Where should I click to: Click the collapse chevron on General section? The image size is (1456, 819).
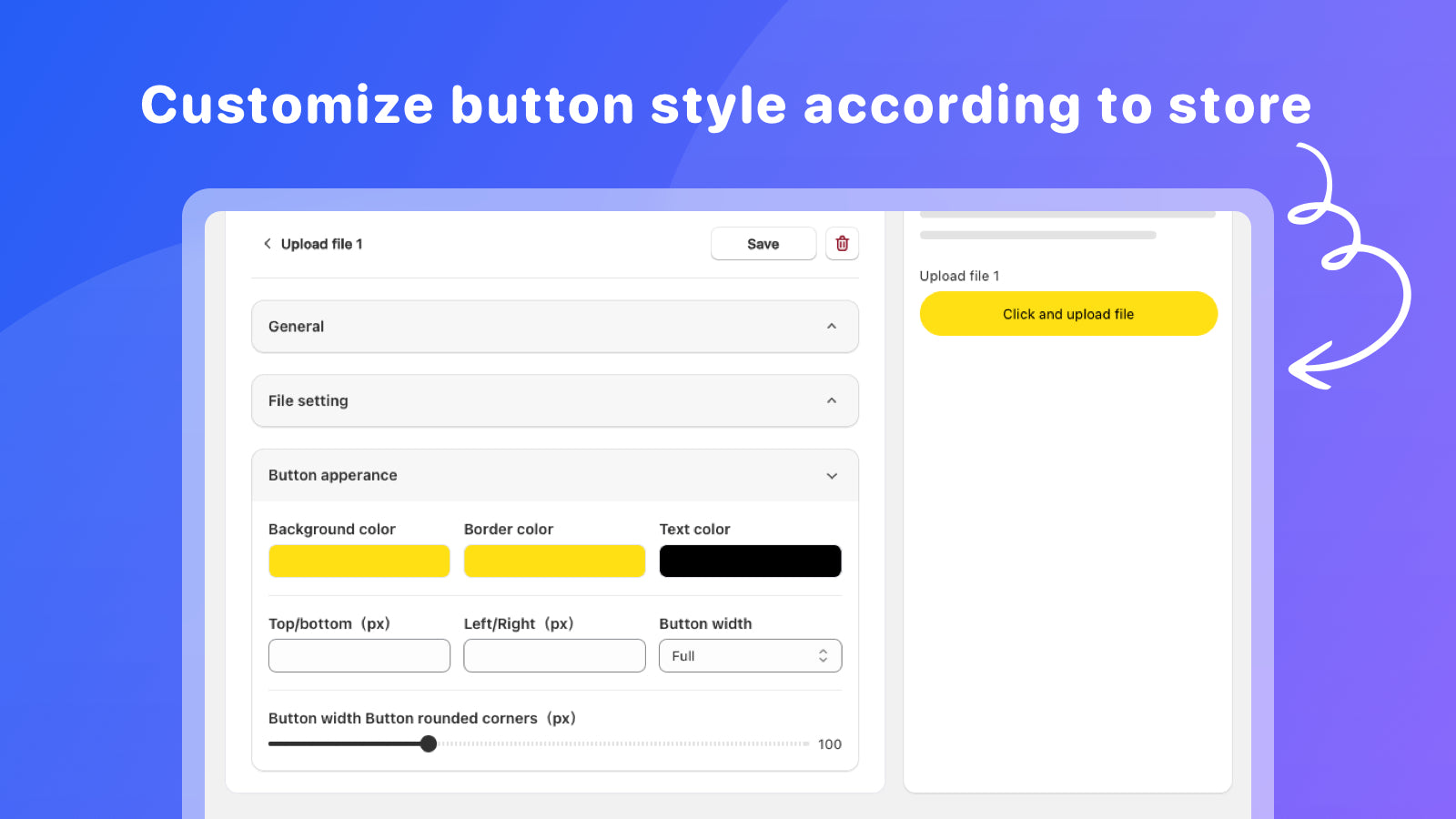tap(830, 327)
